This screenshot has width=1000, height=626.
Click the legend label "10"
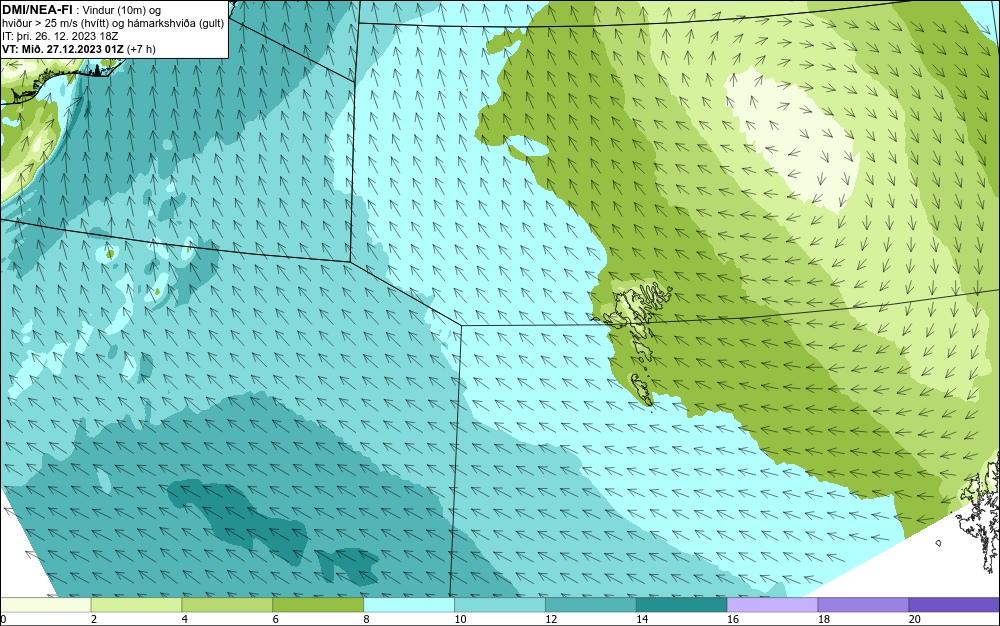click(x=460, y=619)
